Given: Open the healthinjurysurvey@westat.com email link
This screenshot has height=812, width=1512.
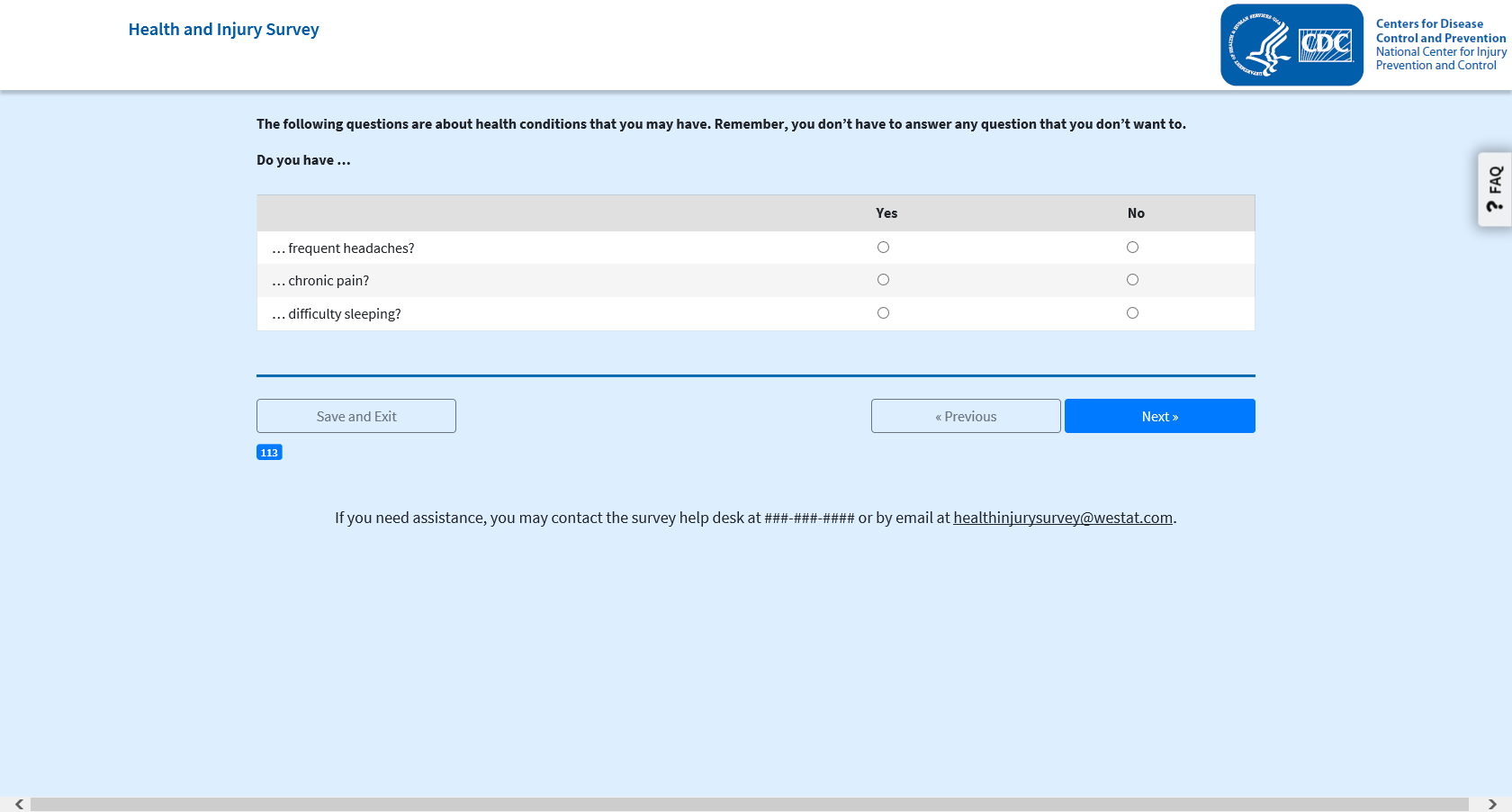Looking at the screenshot, I should (x=1062, y=518).
